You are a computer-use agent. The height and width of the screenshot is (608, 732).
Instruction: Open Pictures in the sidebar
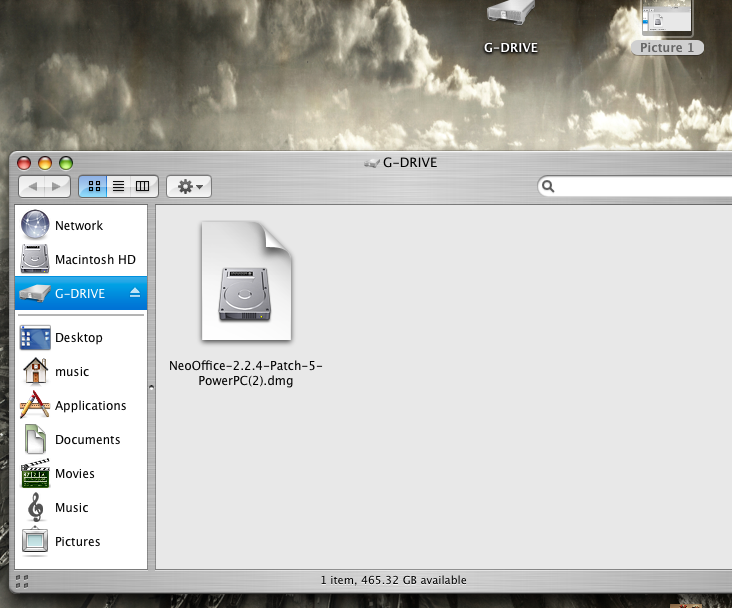[81, 542]
